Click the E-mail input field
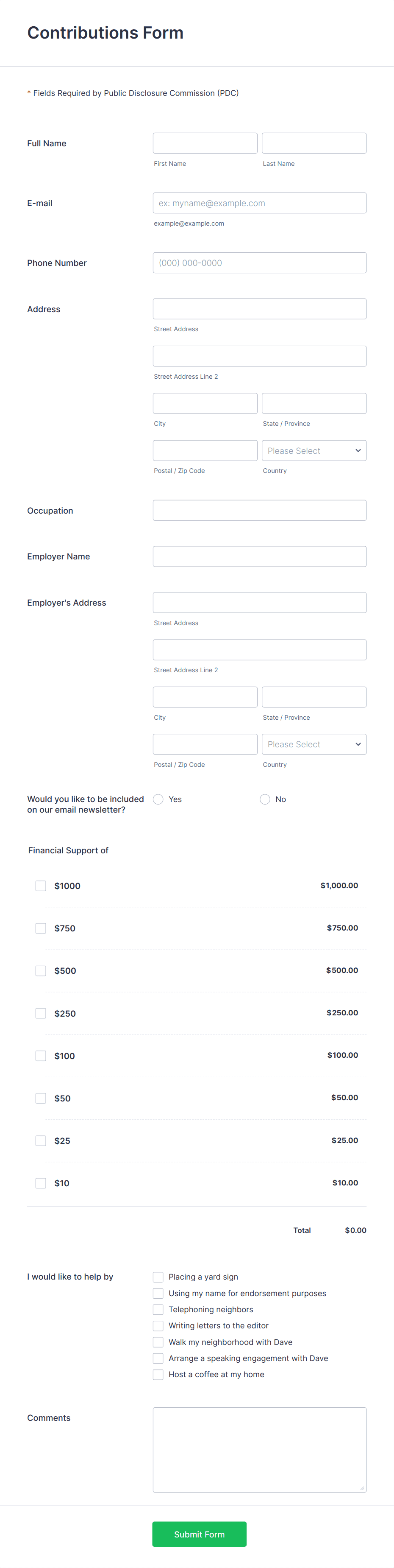Screen dimensions: 394x1568 click(x=259, y=203)
